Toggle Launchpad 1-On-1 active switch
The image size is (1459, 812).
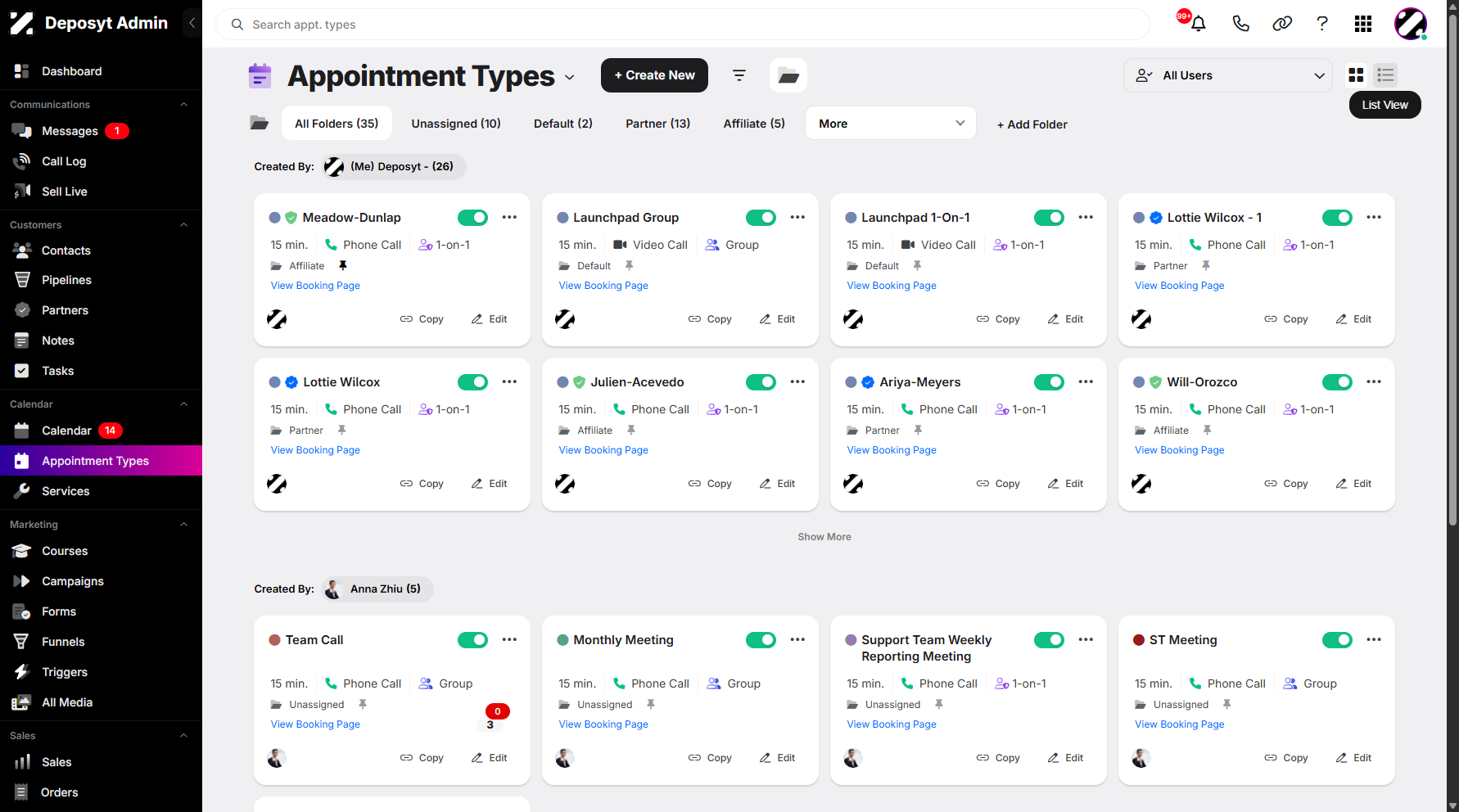coord(1049,218)
